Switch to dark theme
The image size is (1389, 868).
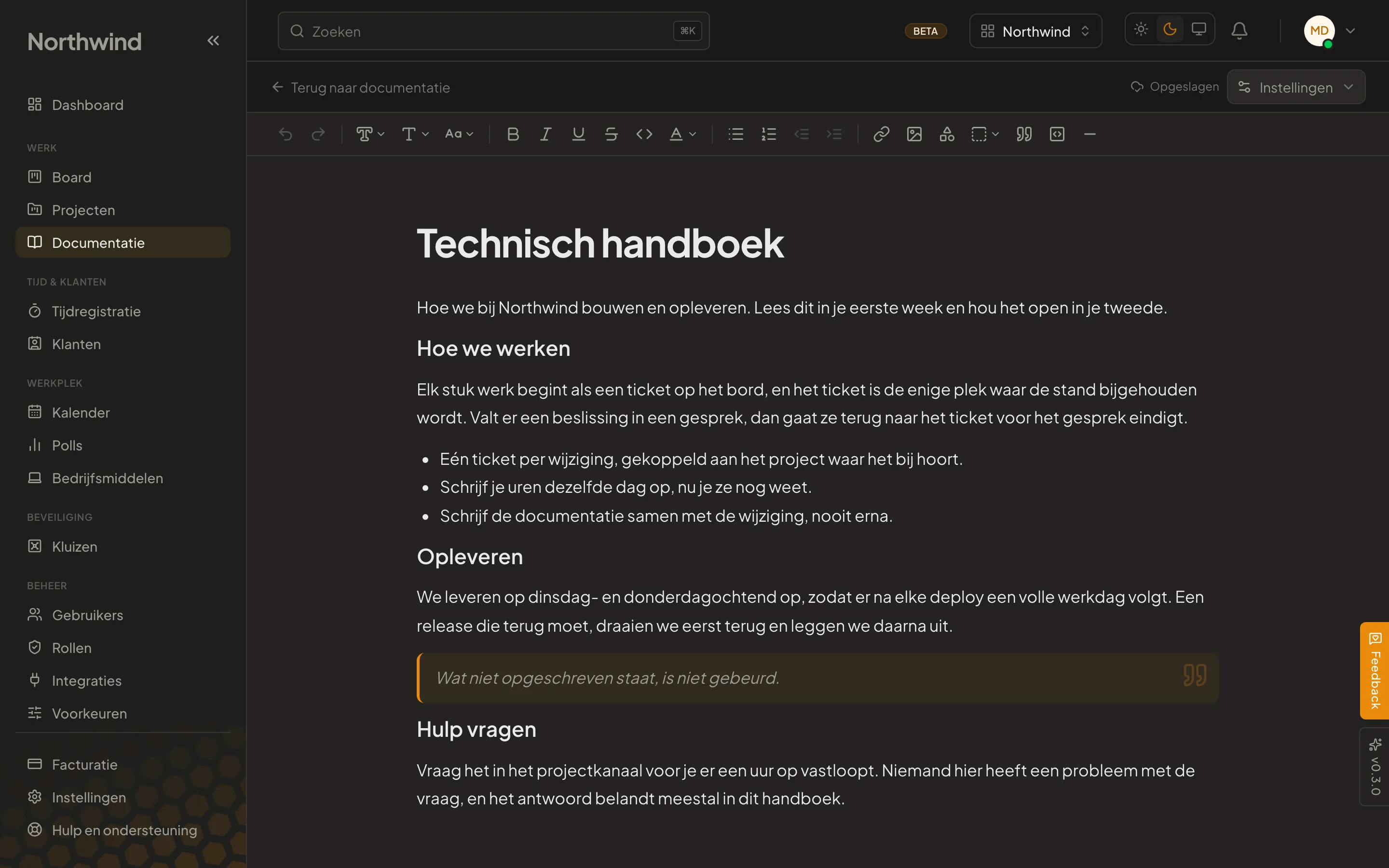pos(1170,29)
